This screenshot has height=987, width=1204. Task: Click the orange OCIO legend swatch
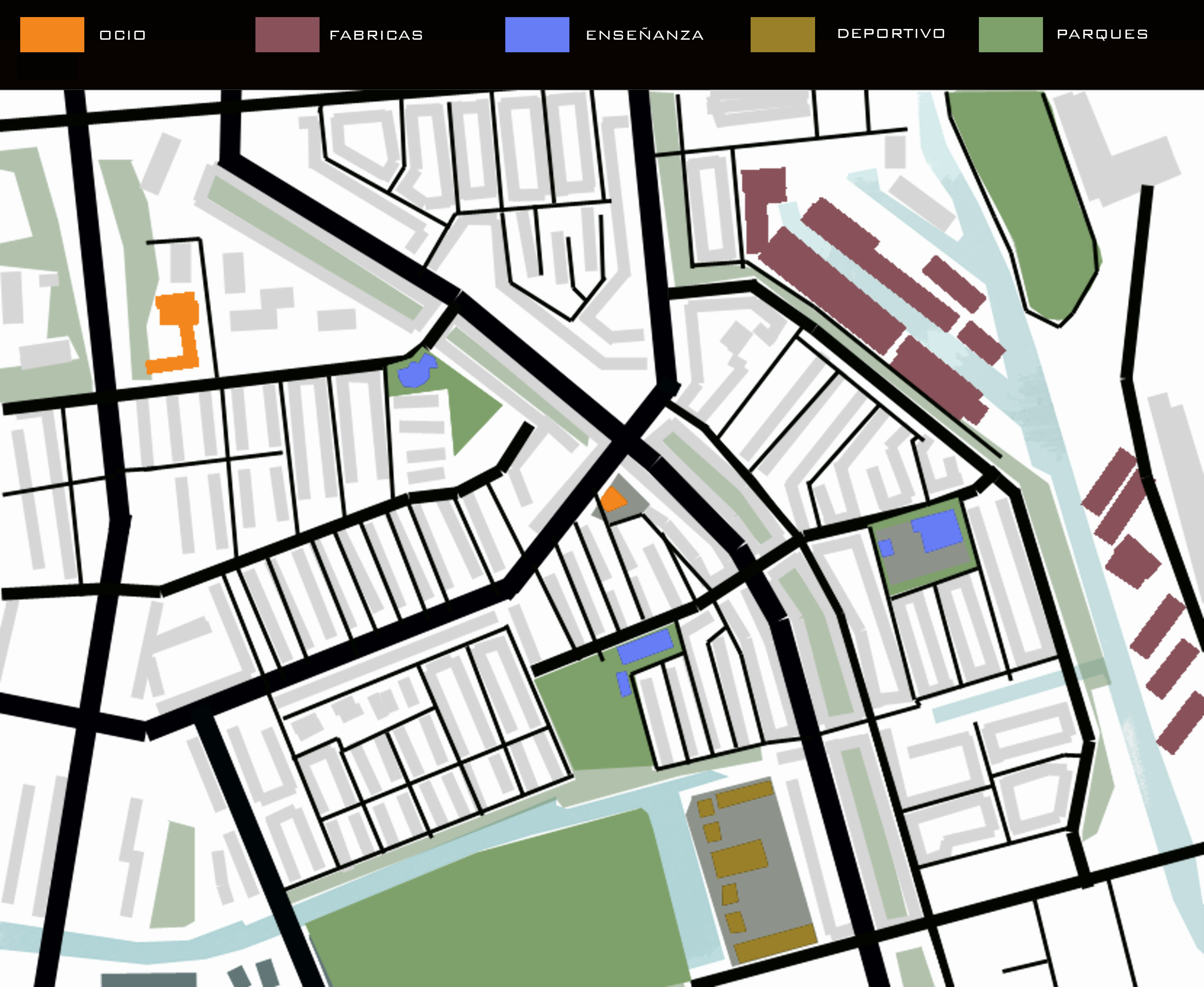[x=52, y=35]
